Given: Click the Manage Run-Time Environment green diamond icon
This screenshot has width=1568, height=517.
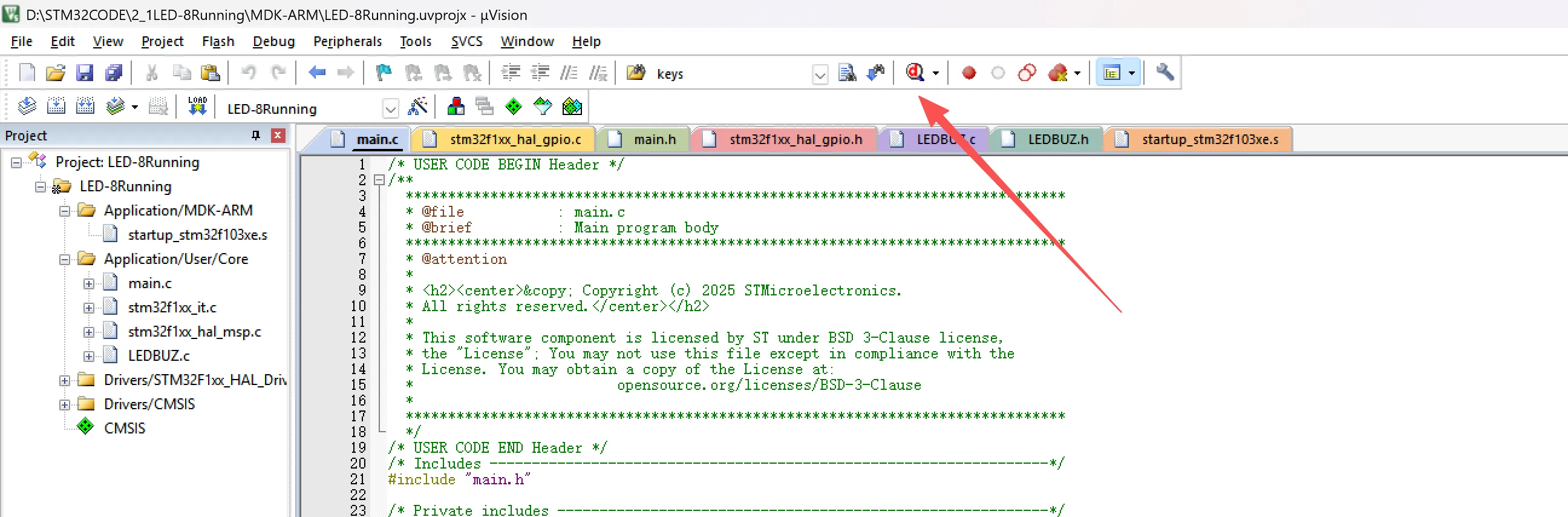Looking at the screenshot, I should click(x=513, y=108).
